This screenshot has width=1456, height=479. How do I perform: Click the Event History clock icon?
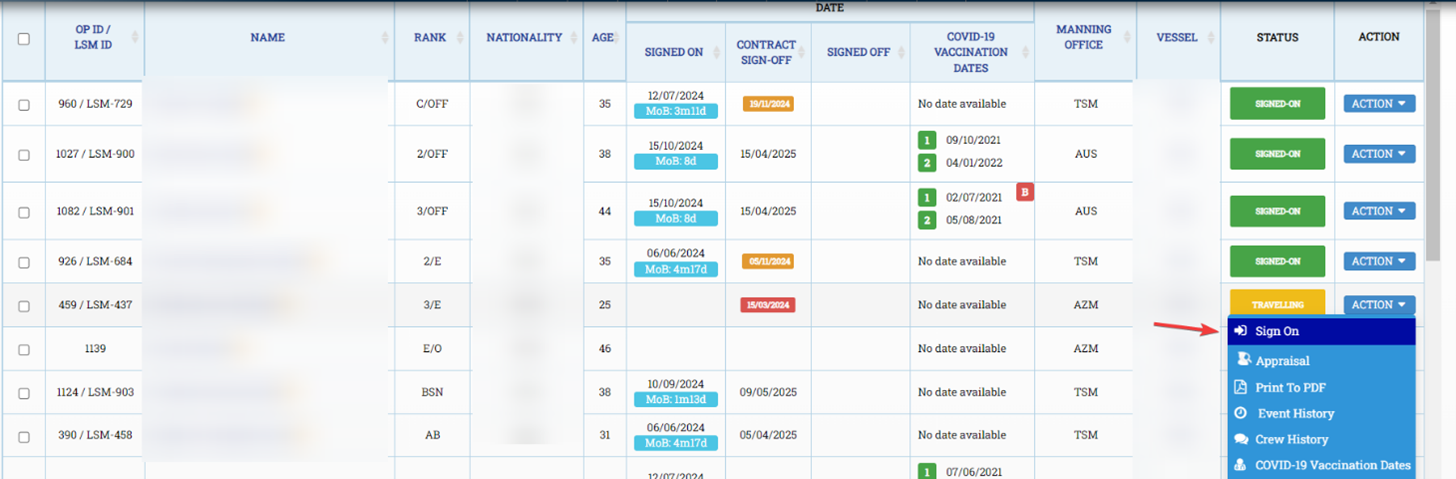click(x=1240, y=413)
